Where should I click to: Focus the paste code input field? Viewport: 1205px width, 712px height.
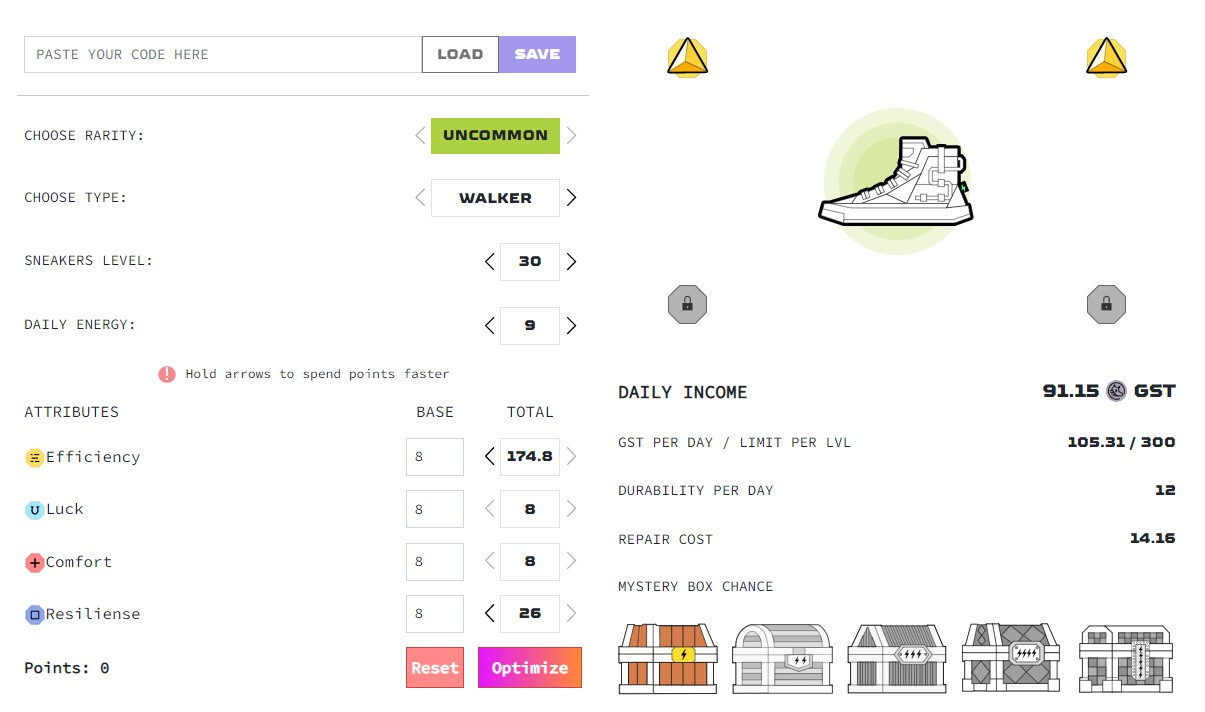coord(223,55)
